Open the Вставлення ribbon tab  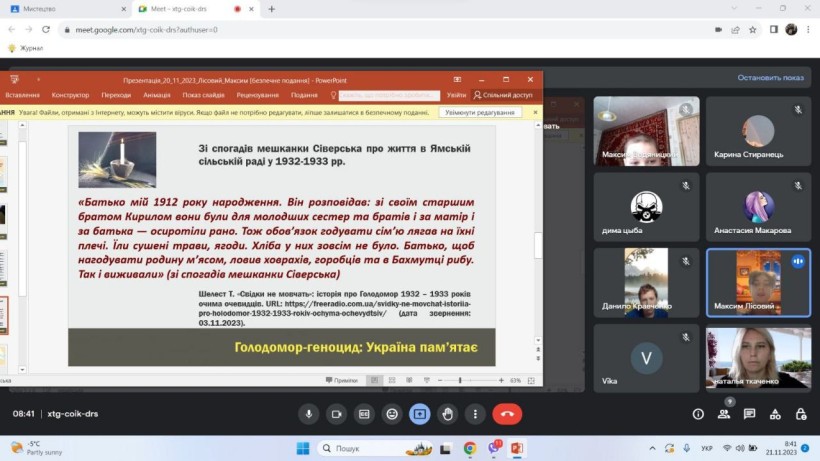(22, 95)
